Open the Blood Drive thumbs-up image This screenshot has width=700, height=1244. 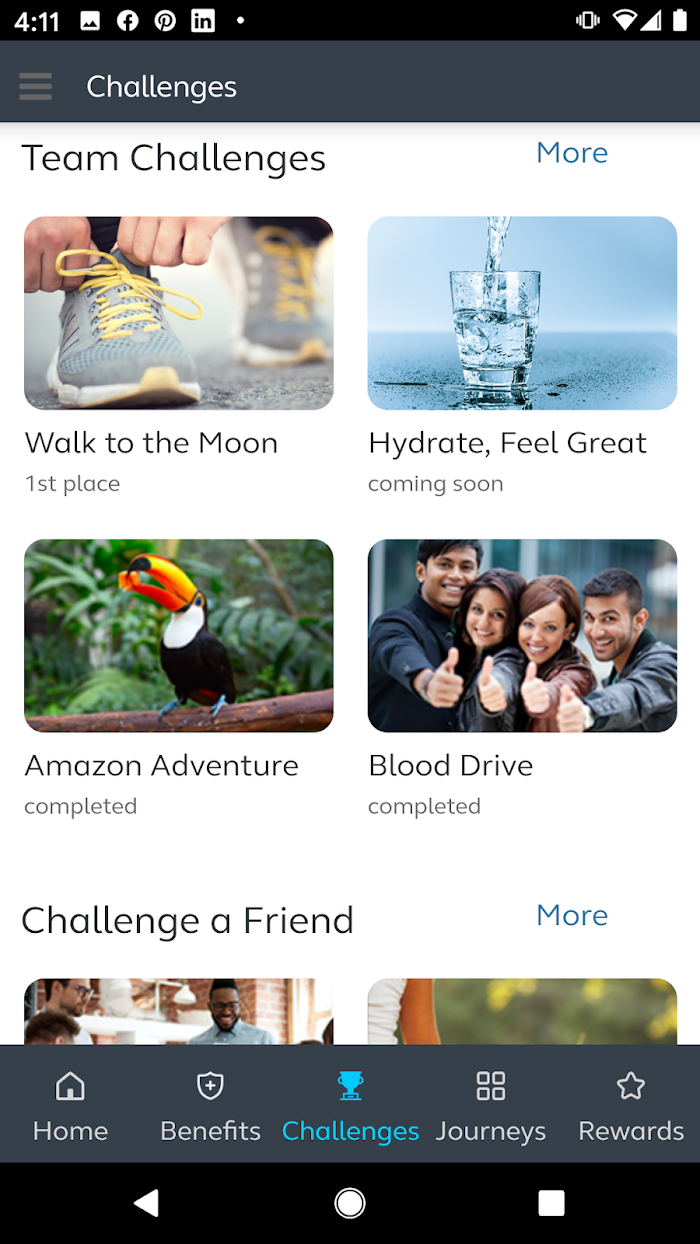522,636
